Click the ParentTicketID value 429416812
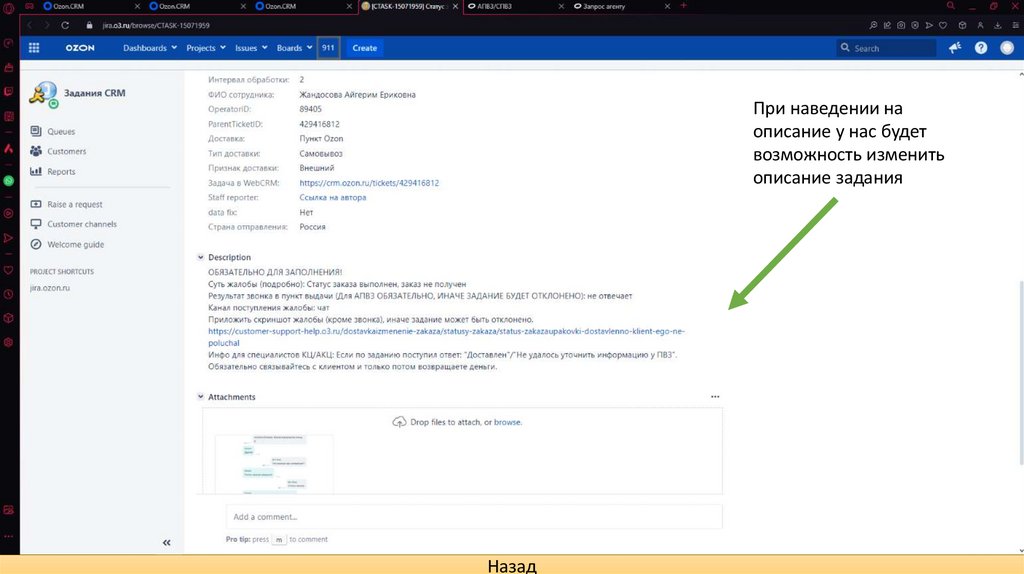The image size is (1024, 574). coord(319,124)
